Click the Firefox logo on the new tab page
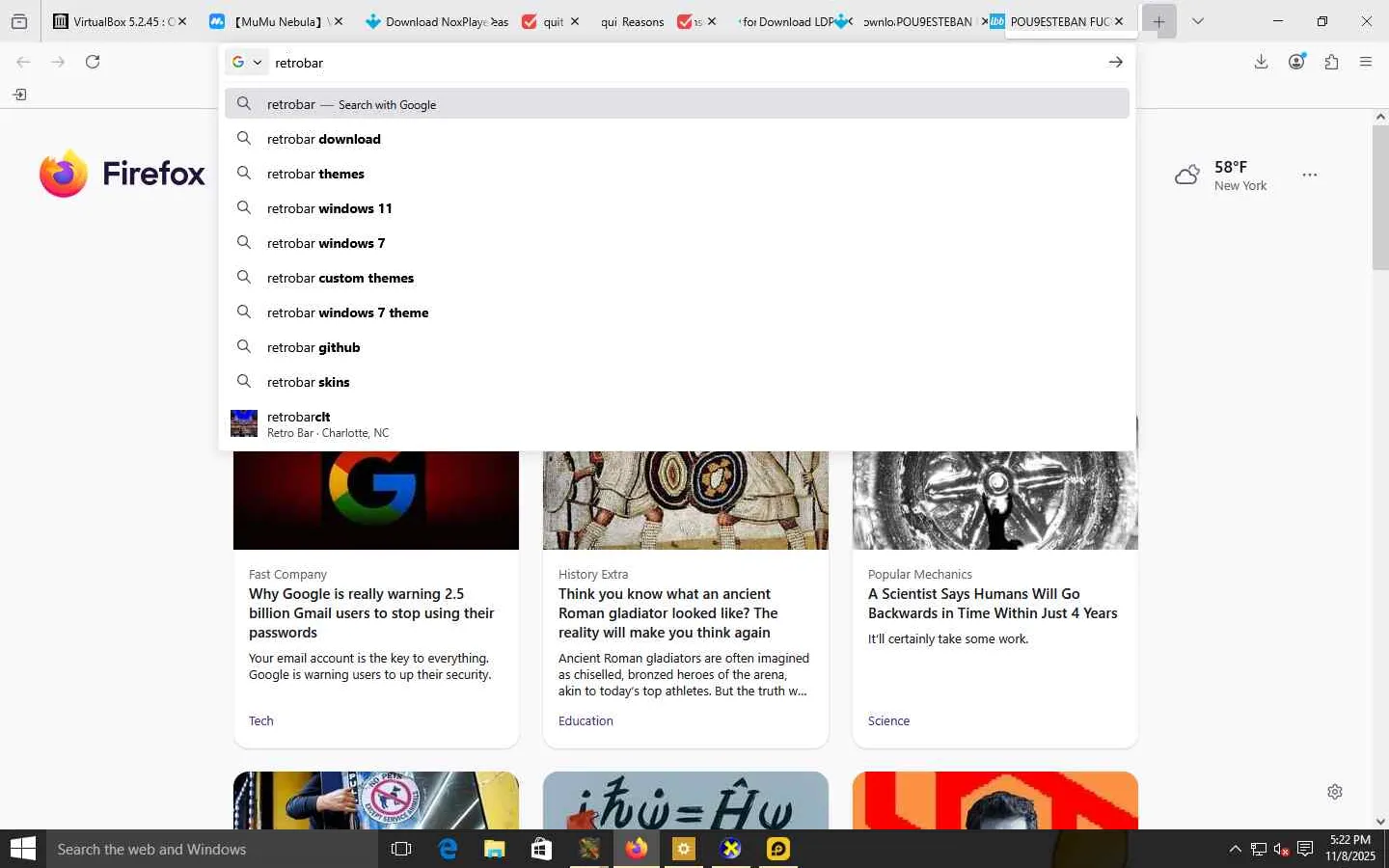Viewport: 1389px width, 868px height. (123, 174)
